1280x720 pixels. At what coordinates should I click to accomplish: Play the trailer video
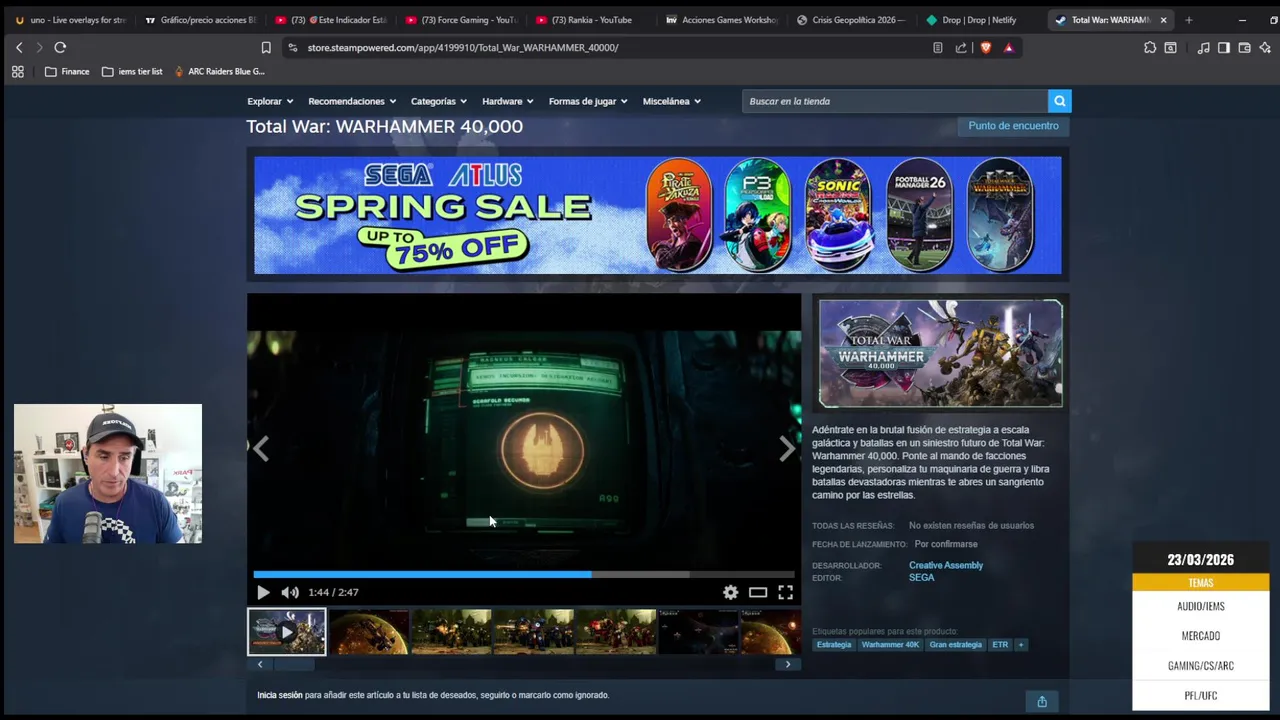click(x=263, y=592)
